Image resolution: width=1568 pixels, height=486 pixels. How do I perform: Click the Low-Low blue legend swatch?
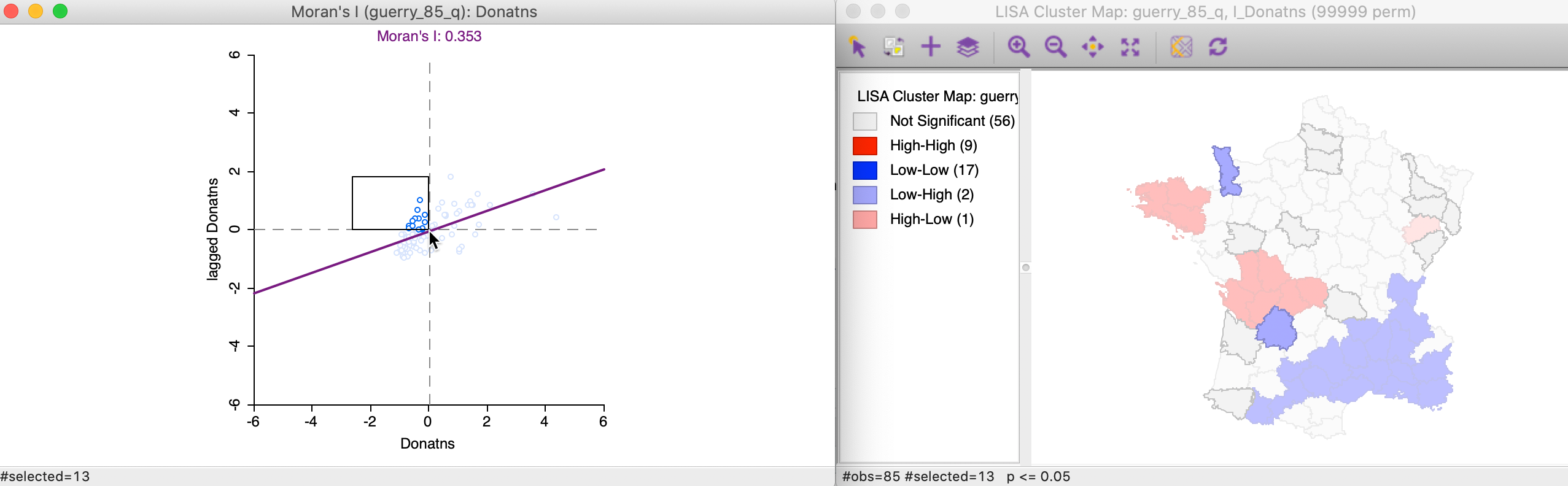click(x=864, y=170)
